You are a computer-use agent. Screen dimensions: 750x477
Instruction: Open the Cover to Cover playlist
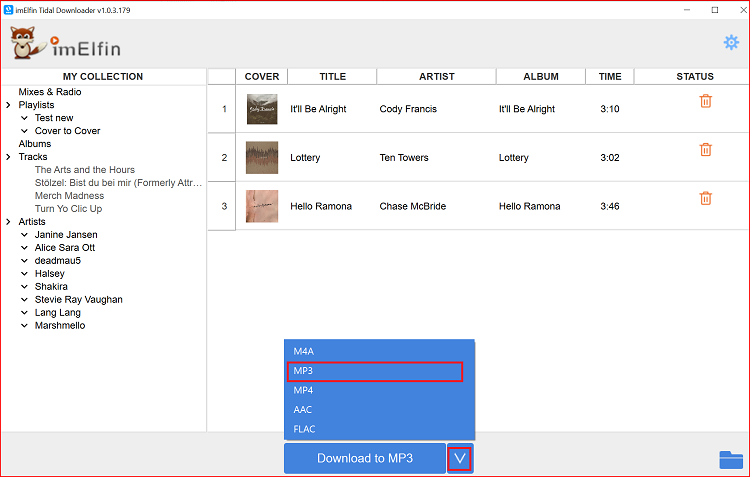point(67,131)
